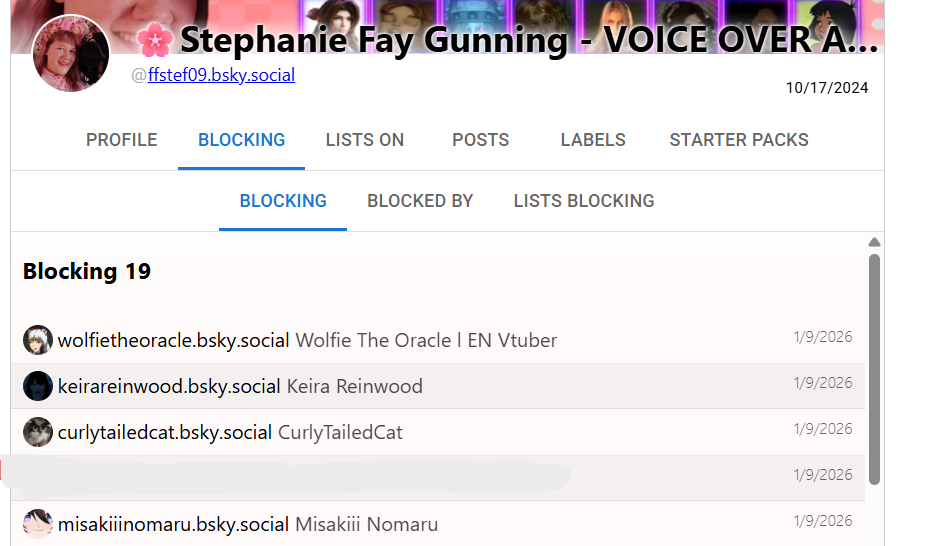This screenshot has width=929, height=546.
Task: Click the keirareinwood avatar icon
Action: pyautogui.click(x=38, y=386)
